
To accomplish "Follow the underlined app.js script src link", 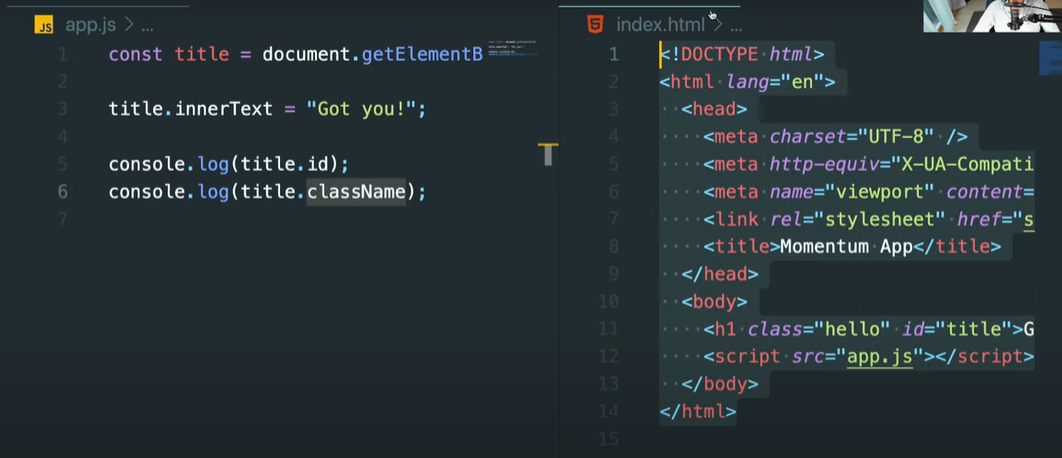I will click(880, 357).
